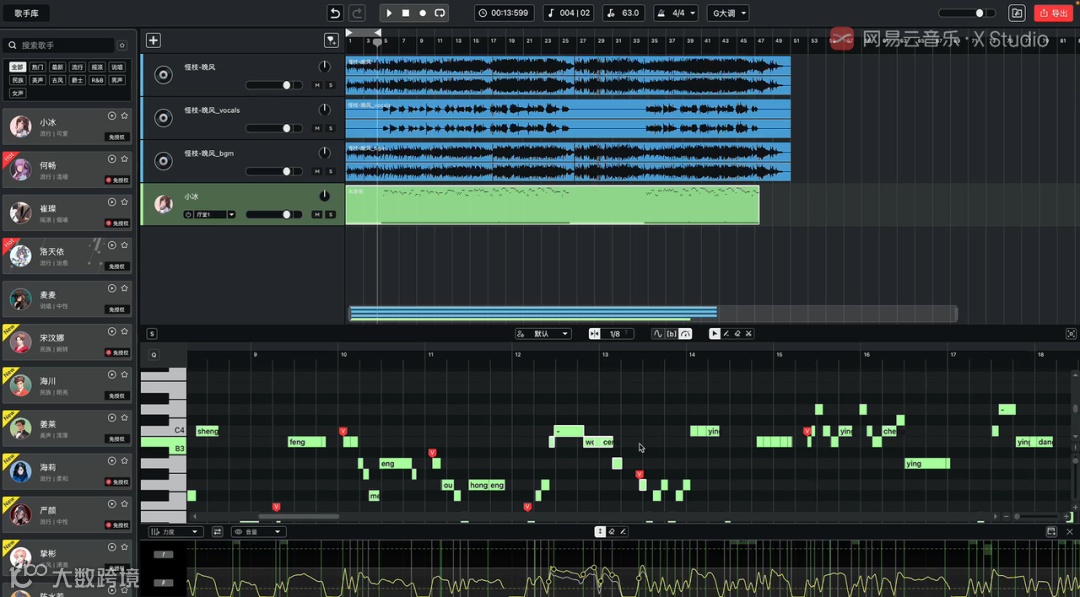Adjust the 怪枝-晚风_bgm volume slider
Viewport: 1080px width, 597px height.
coord(273,171)
